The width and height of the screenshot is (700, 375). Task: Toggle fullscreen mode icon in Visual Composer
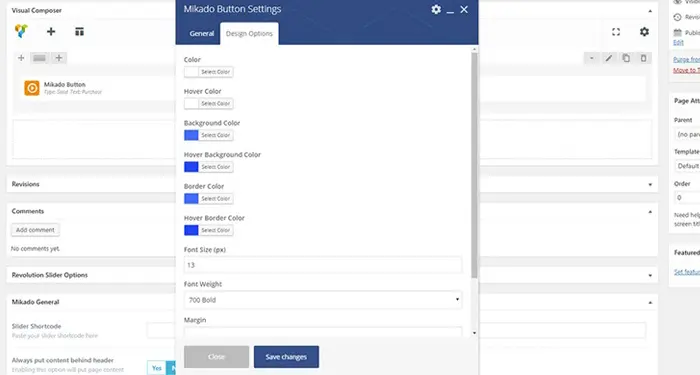[616, 32]
